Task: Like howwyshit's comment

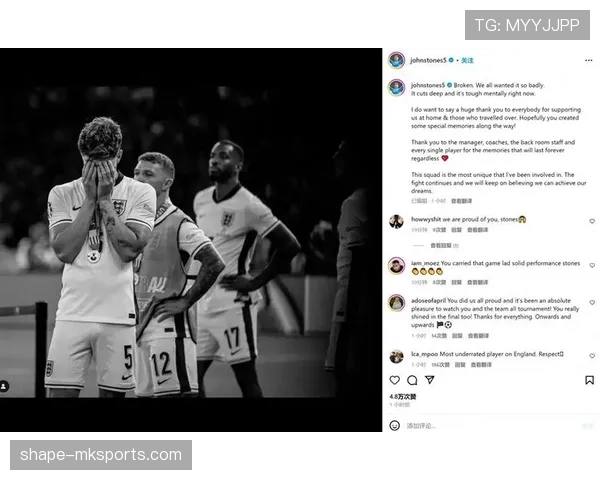Action: 592,221
